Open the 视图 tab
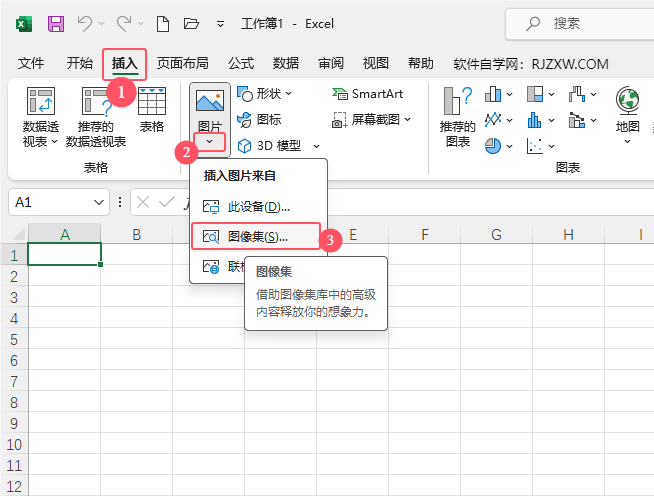 pyautogui.click(x=376, y=63)
